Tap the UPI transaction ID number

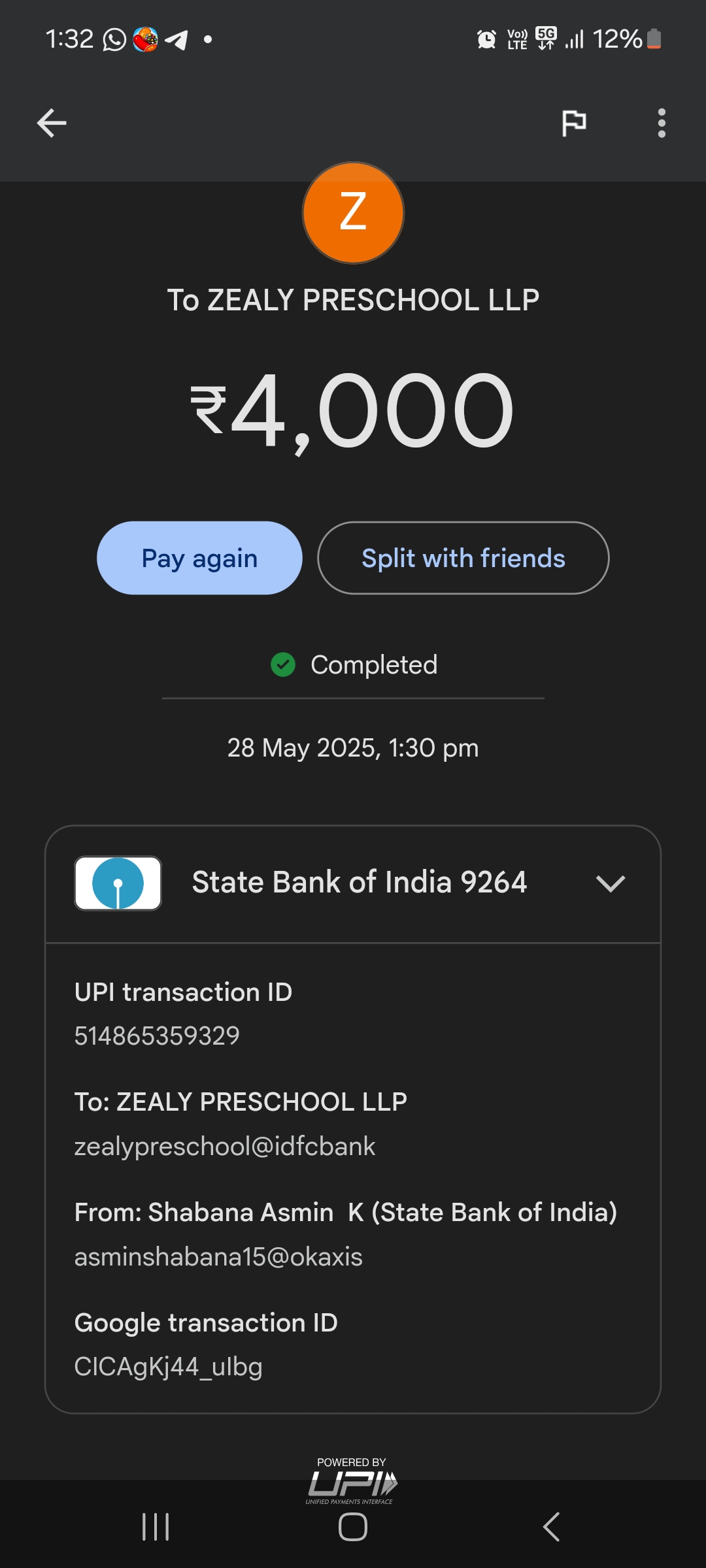(157, 1036)
